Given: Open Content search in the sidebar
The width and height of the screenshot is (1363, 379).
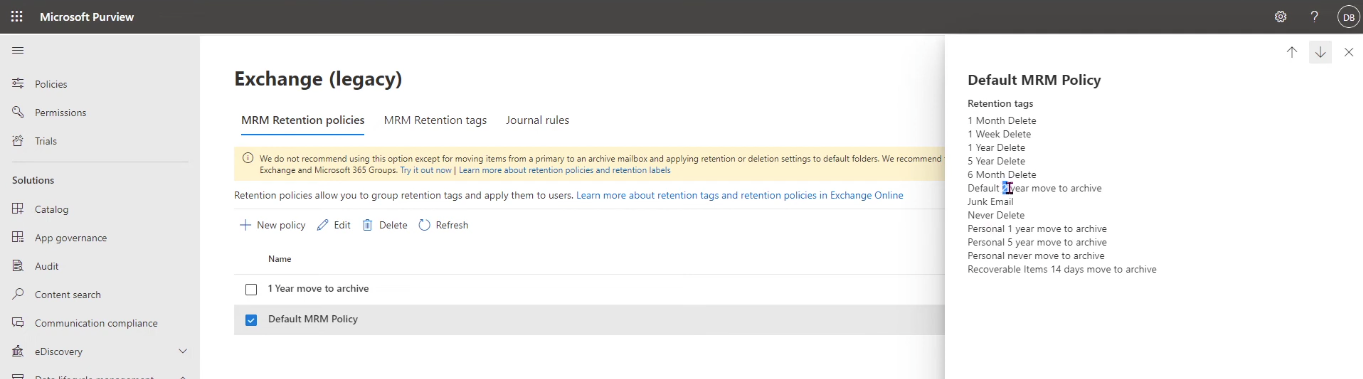Looking at the screenshot, I should (68, 295).
